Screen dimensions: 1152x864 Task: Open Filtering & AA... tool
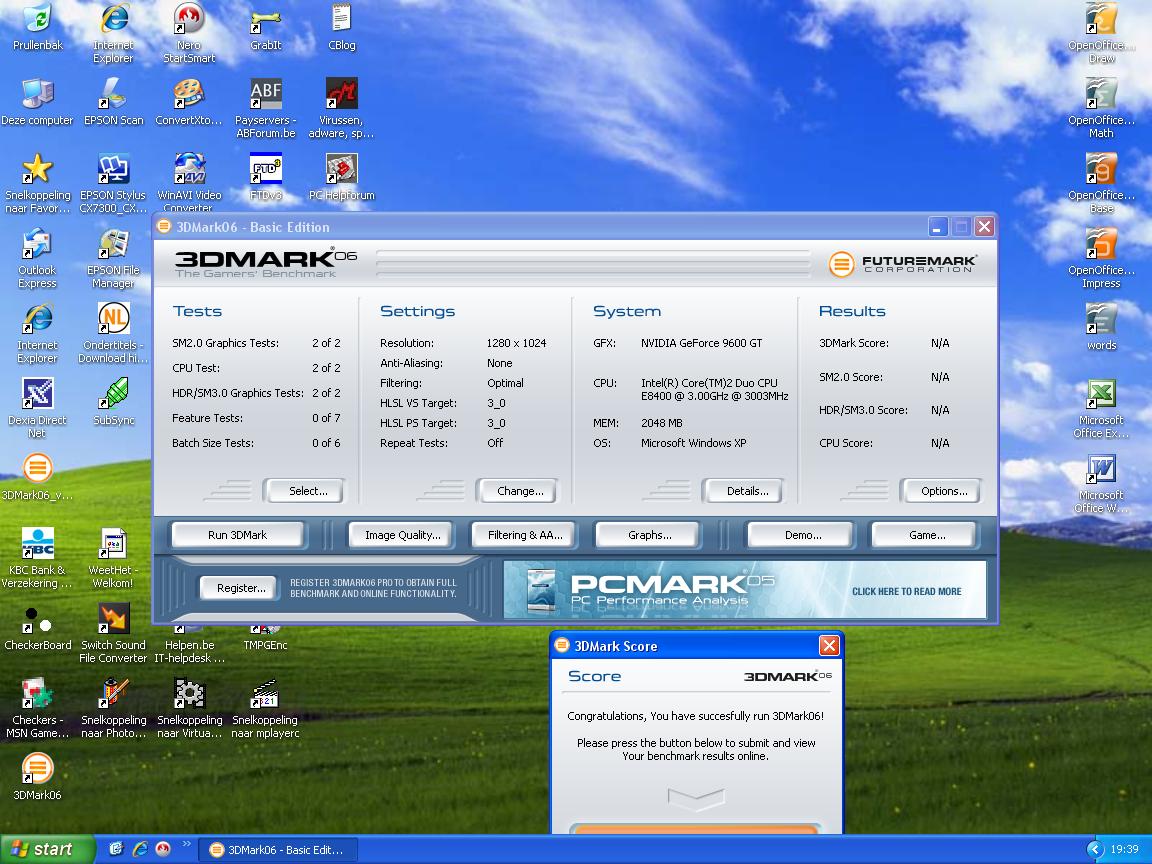(x=525, y=535)
